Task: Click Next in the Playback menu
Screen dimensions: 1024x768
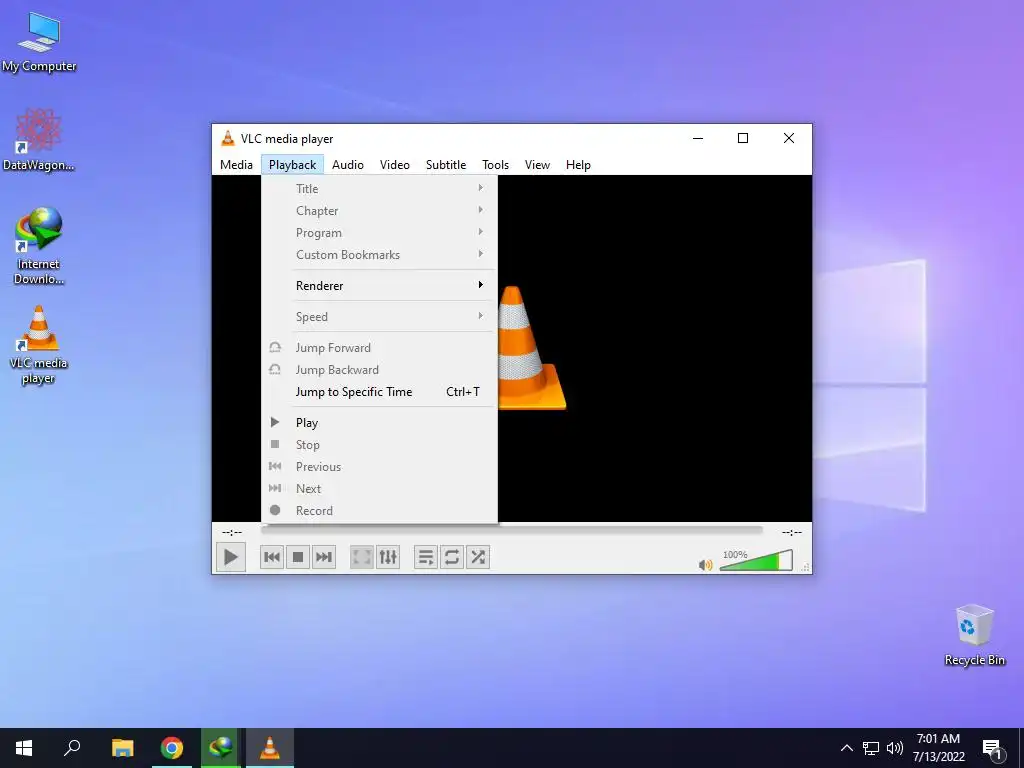Action: (379, 488)
